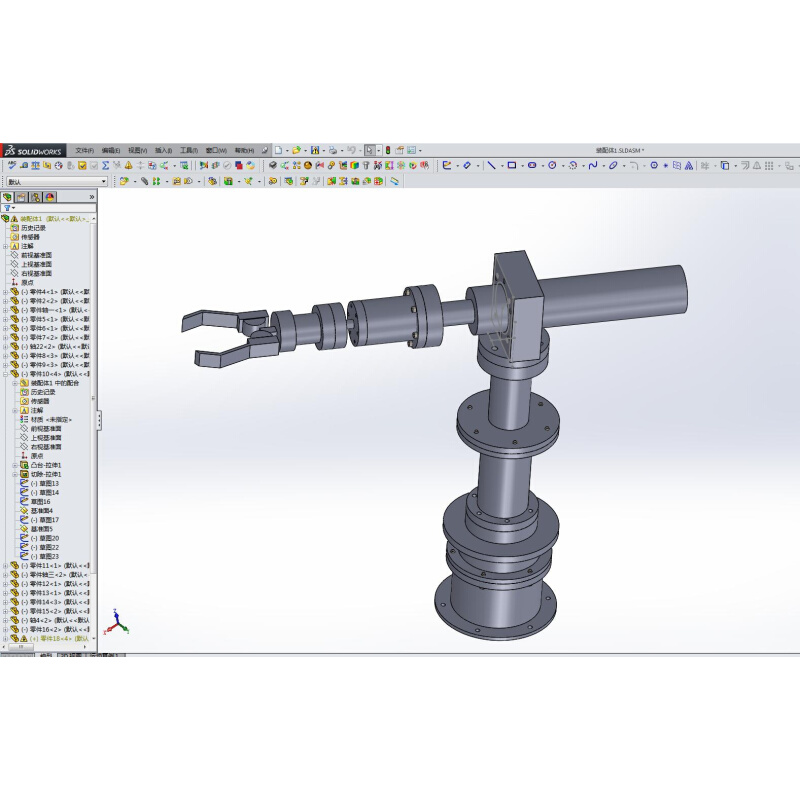Screen dimensions: 800x800
Task: Click the Save icon in top toolbar
Action: click(315, 150)
